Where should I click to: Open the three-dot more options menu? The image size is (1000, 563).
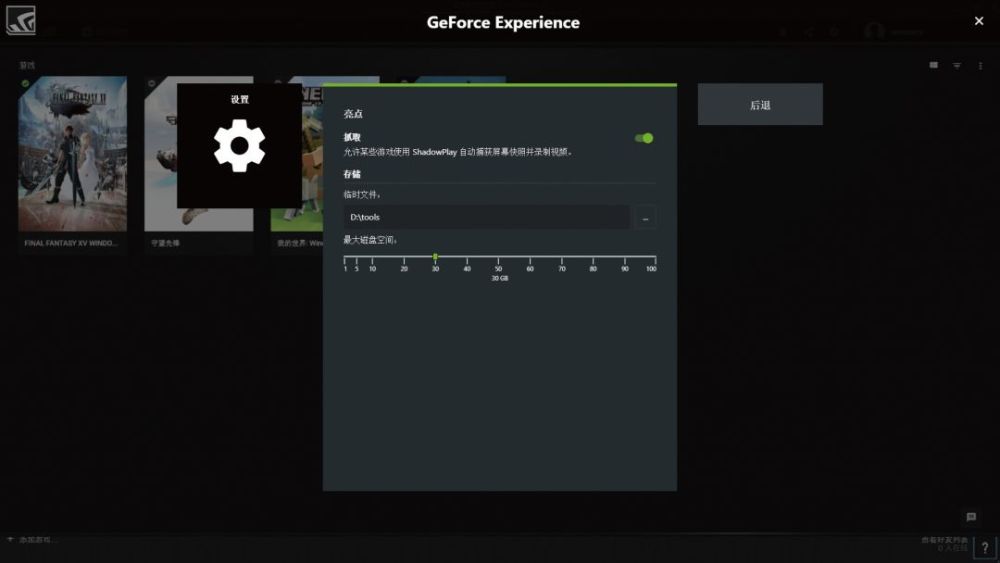pyautogui.click(x=980, y=66)
